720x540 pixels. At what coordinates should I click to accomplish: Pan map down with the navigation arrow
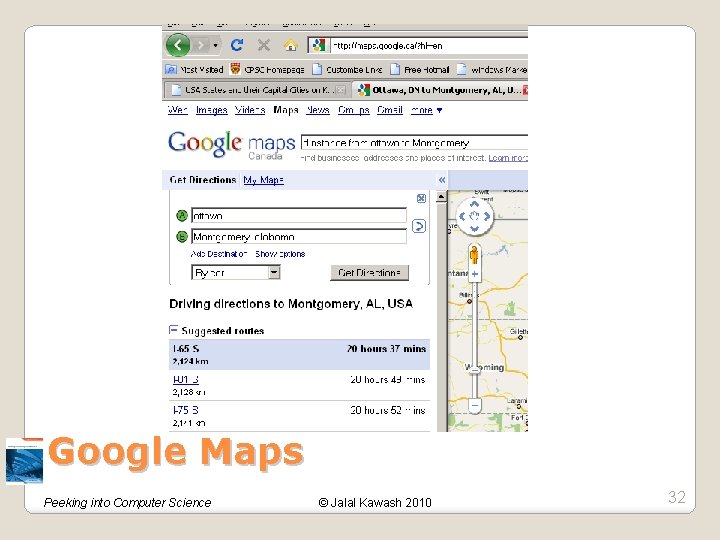click(474, 228)
